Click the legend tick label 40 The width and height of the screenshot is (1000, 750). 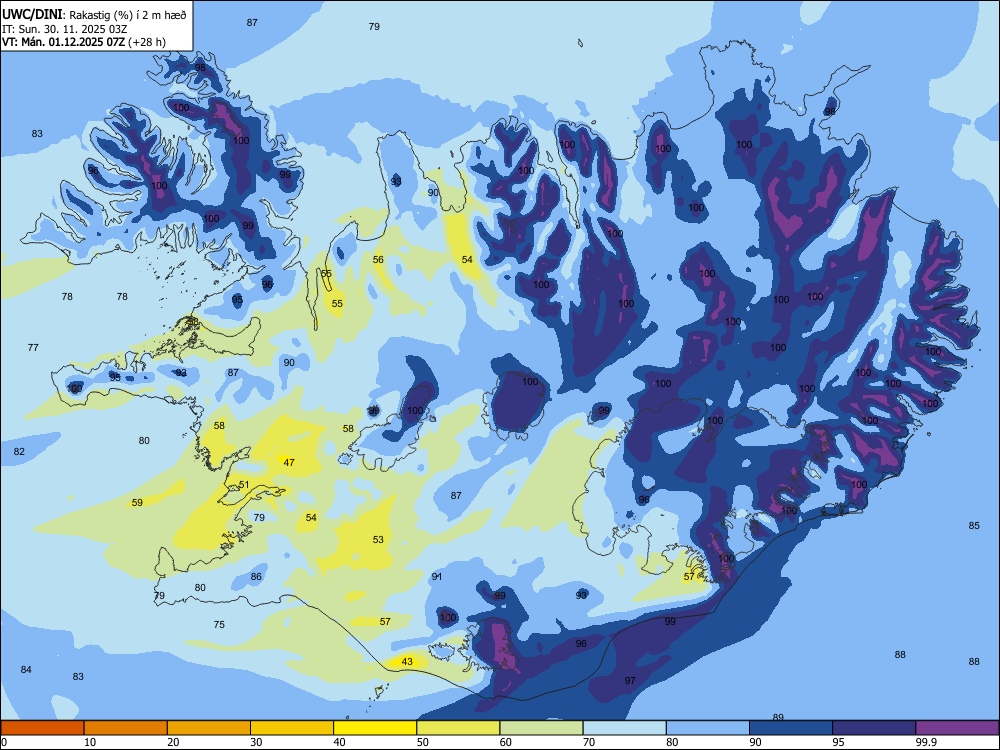click(339, 742)
